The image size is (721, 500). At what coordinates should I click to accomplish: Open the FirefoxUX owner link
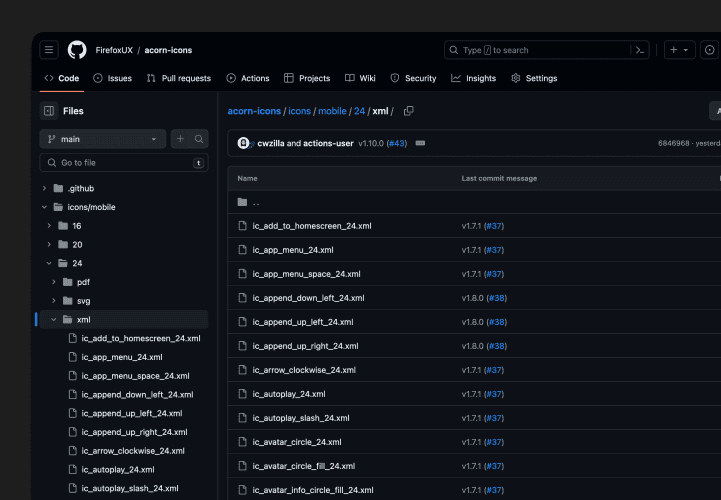coord(114,50)
